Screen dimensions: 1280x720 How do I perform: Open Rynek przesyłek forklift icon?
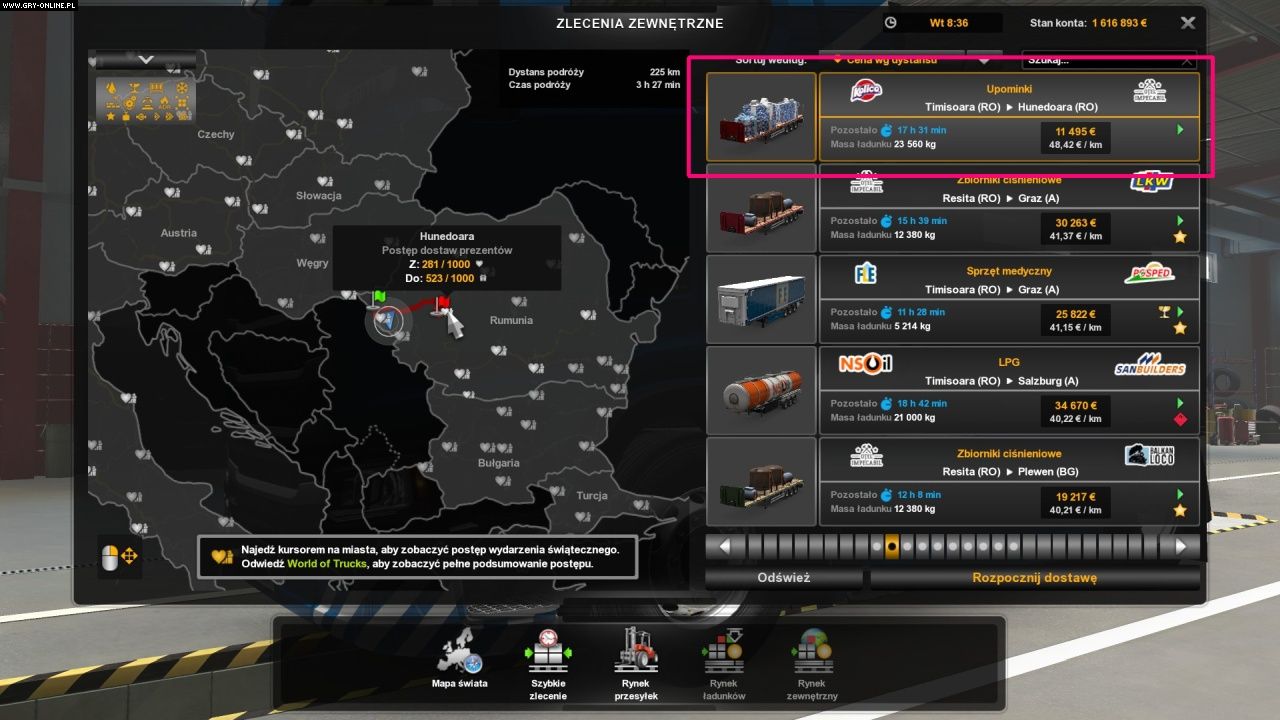pos(637,655)
